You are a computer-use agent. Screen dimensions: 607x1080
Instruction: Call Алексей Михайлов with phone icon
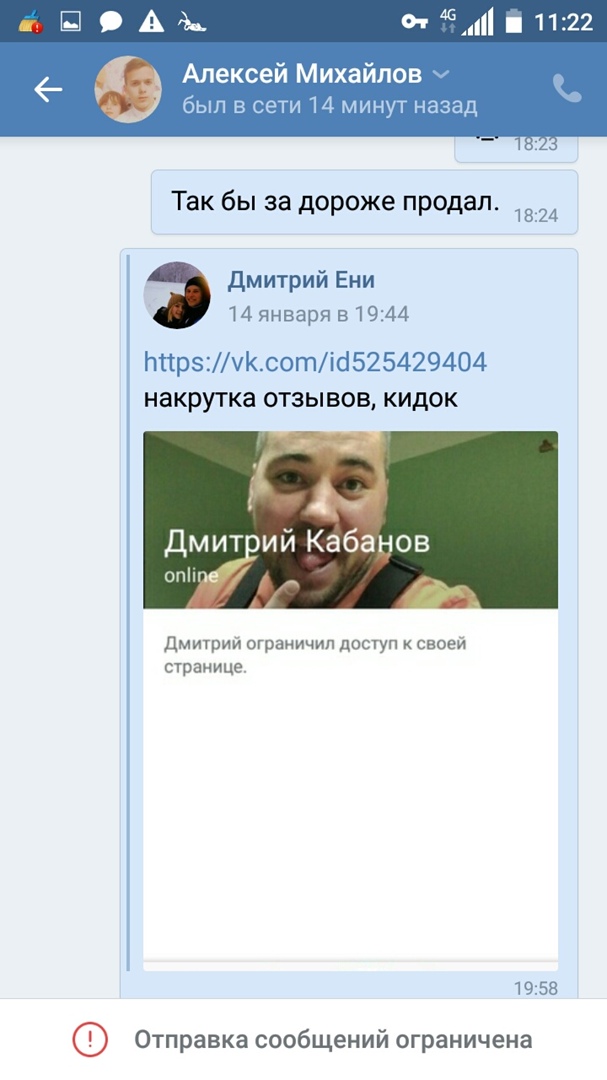567,89
